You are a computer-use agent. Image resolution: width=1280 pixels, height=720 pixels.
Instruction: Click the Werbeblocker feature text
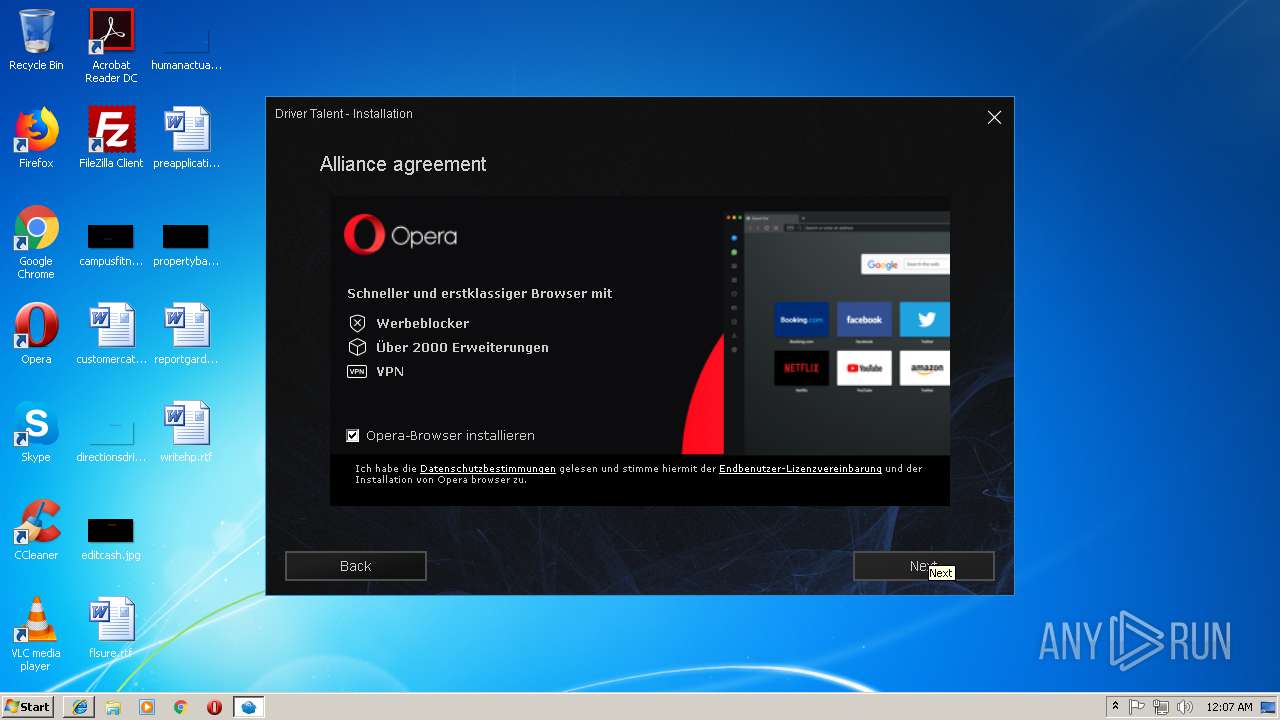[423, 323]
